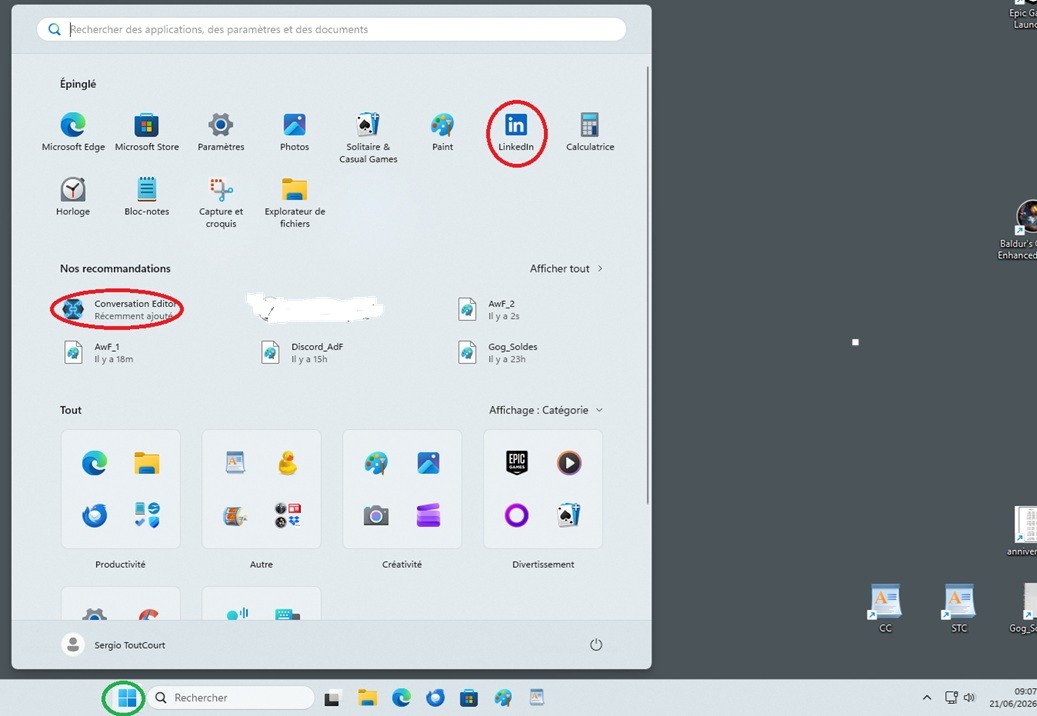The width and height of the screenshot is (1037, 716).
Task: Open the pinned LinkedIn app
Action: [516, 132]
